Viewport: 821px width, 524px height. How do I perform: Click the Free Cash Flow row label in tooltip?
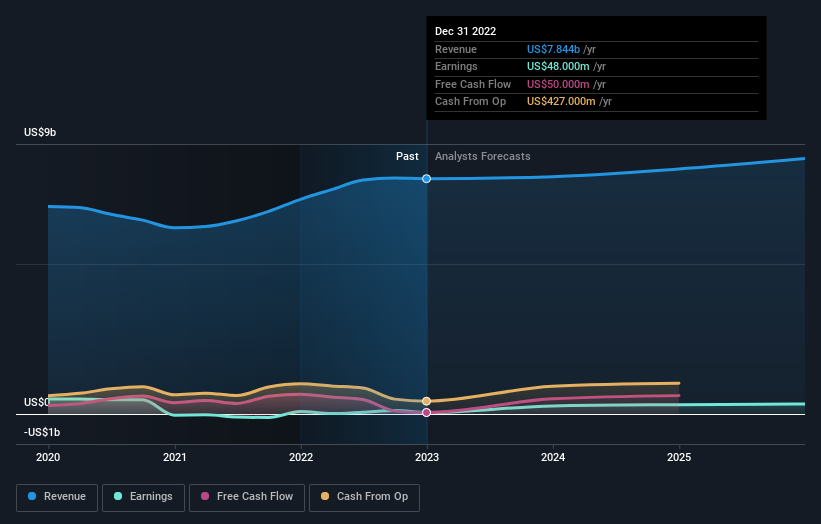(x=473, y=84)
